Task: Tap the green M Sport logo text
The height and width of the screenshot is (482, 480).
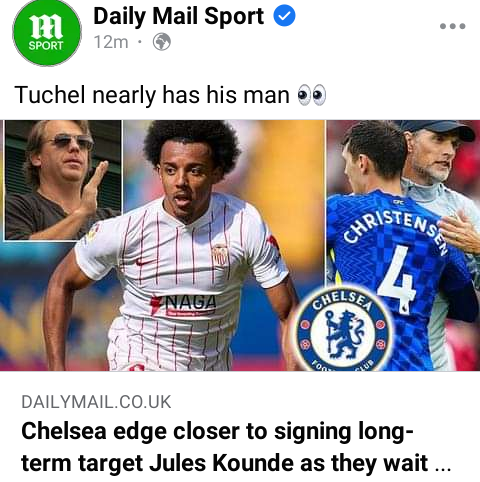Action: pyautogui.click(x=46, y=33)
